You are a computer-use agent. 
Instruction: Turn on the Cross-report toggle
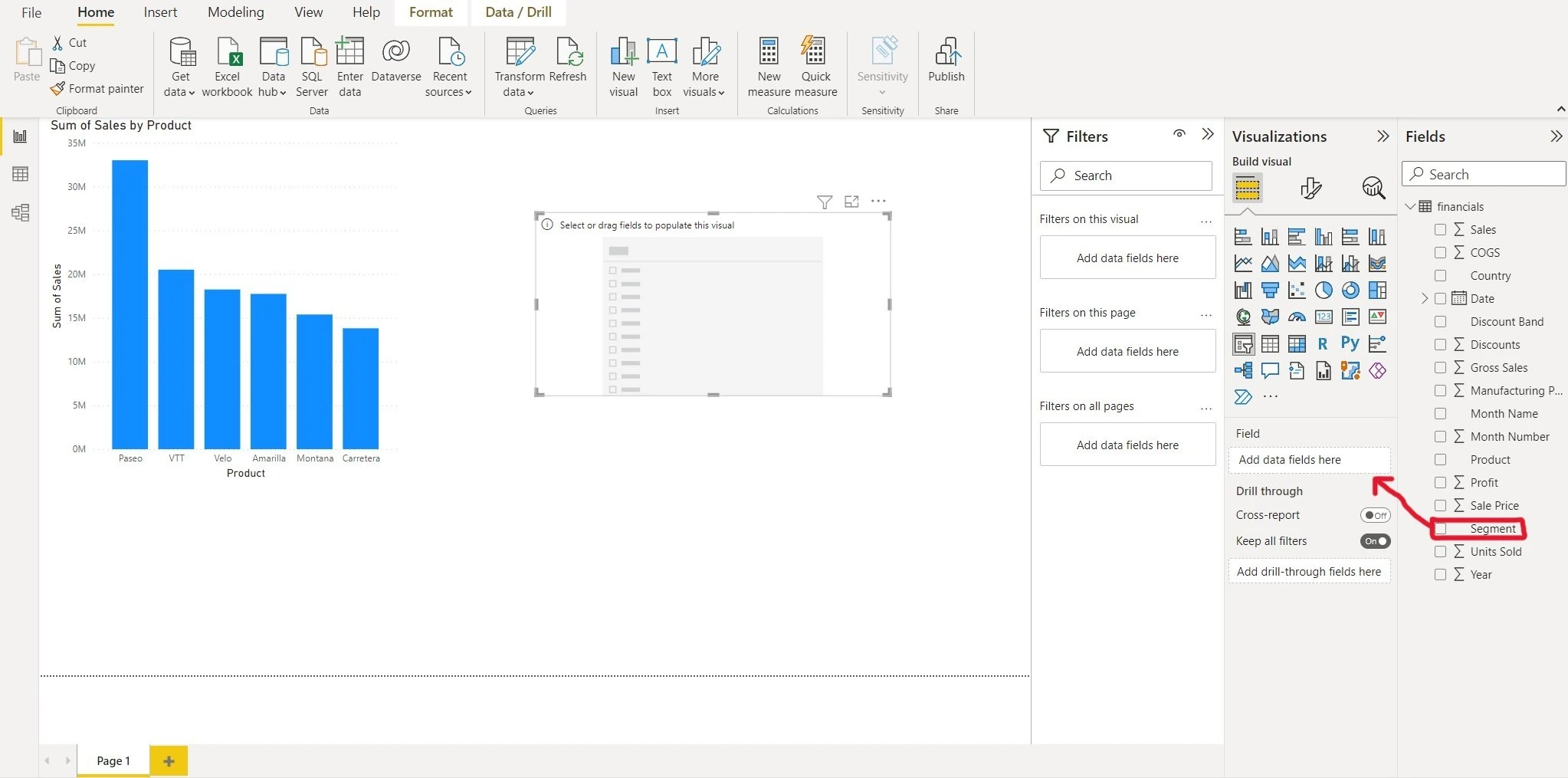1375,515
